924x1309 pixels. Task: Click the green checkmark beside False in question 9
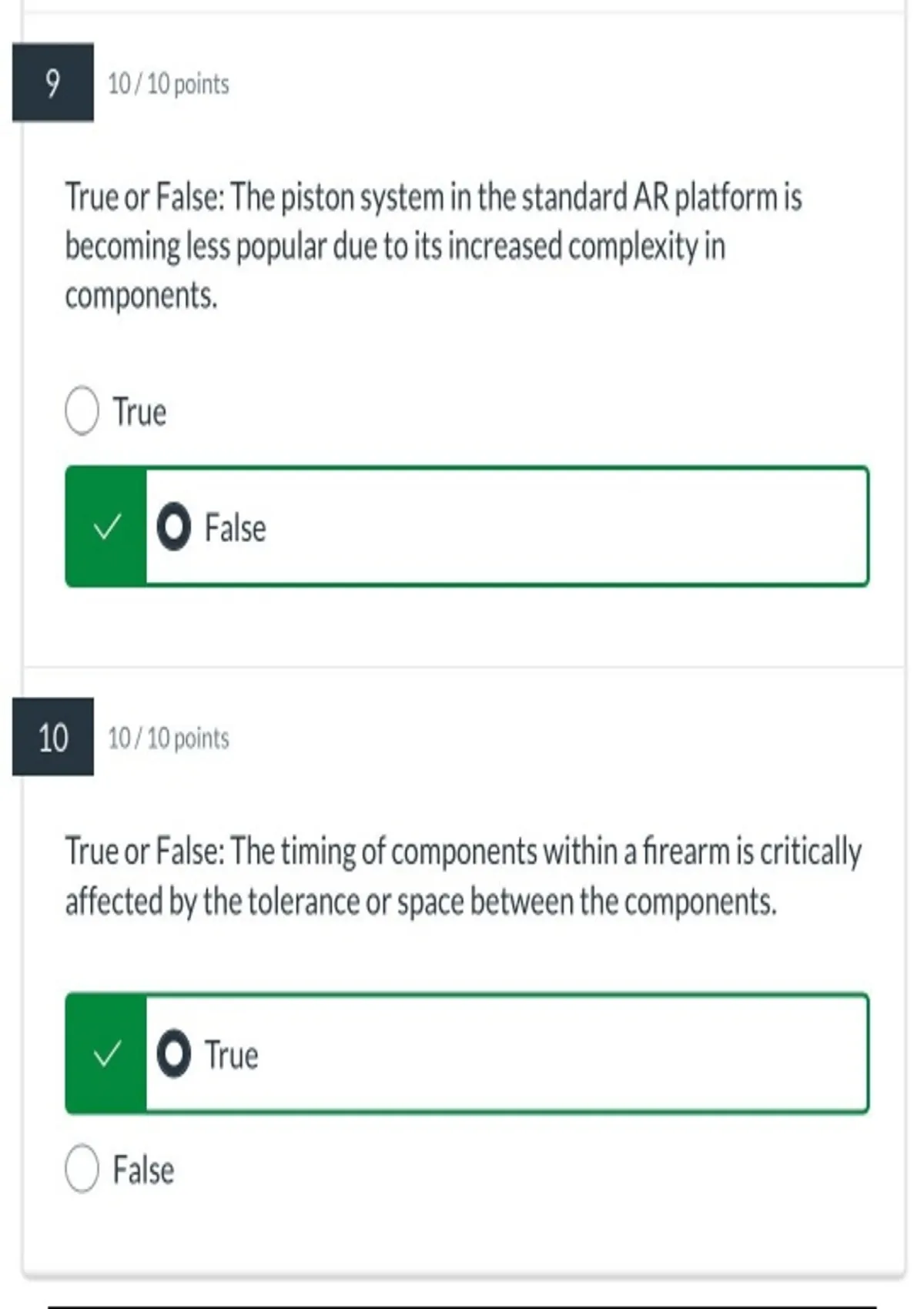[106, 527]
